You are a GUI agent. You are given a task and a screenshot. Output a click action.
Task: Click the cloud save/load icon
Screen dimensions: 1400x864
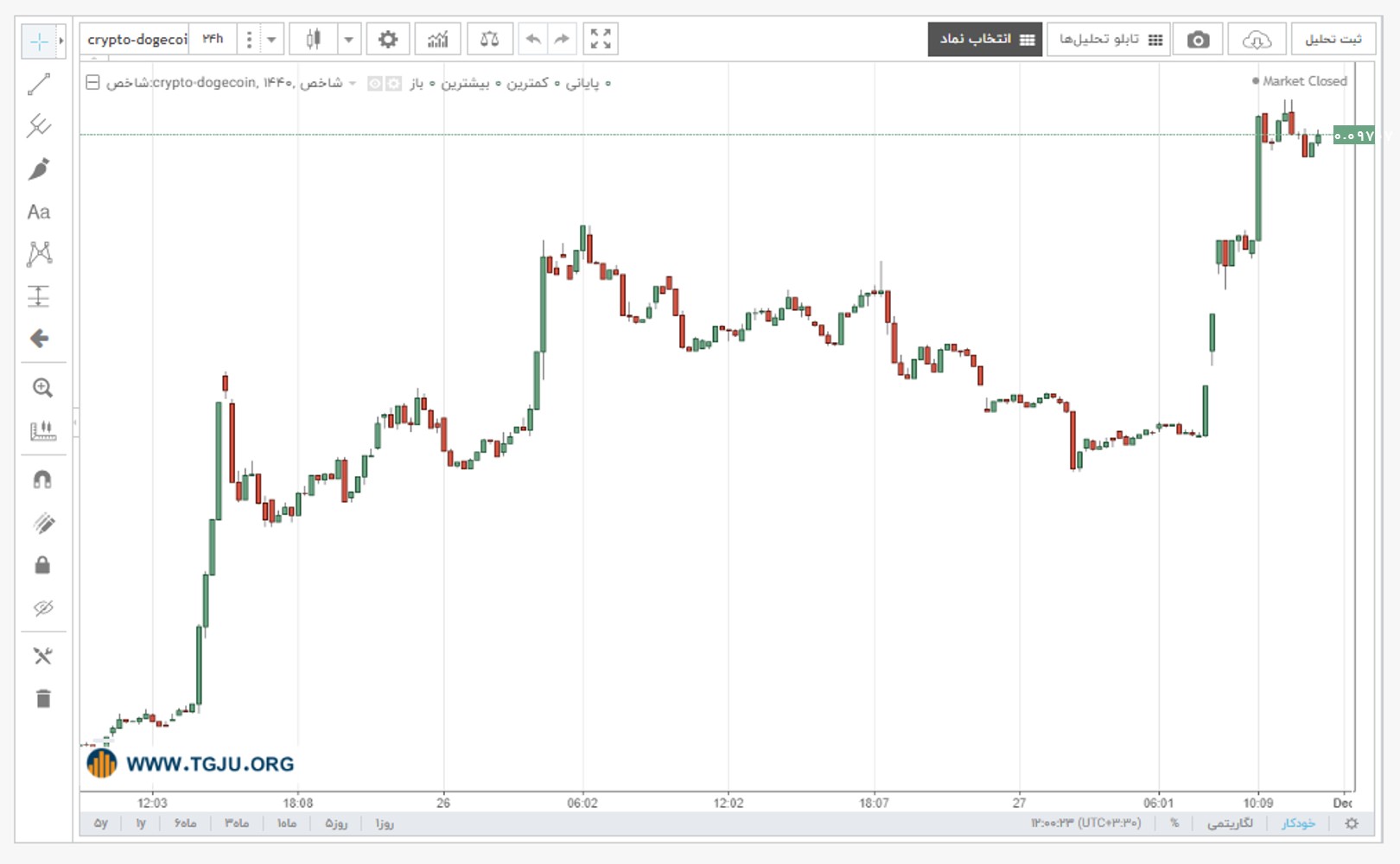(x=1257, y=40)
